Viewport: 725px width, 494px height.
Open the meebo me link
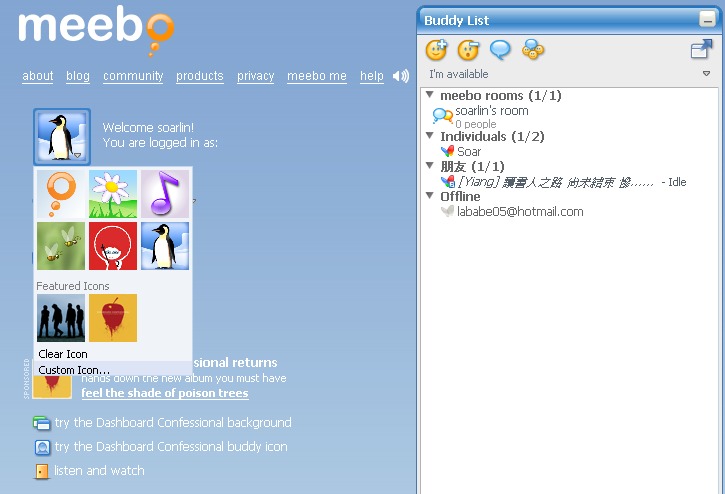[317, 76]
